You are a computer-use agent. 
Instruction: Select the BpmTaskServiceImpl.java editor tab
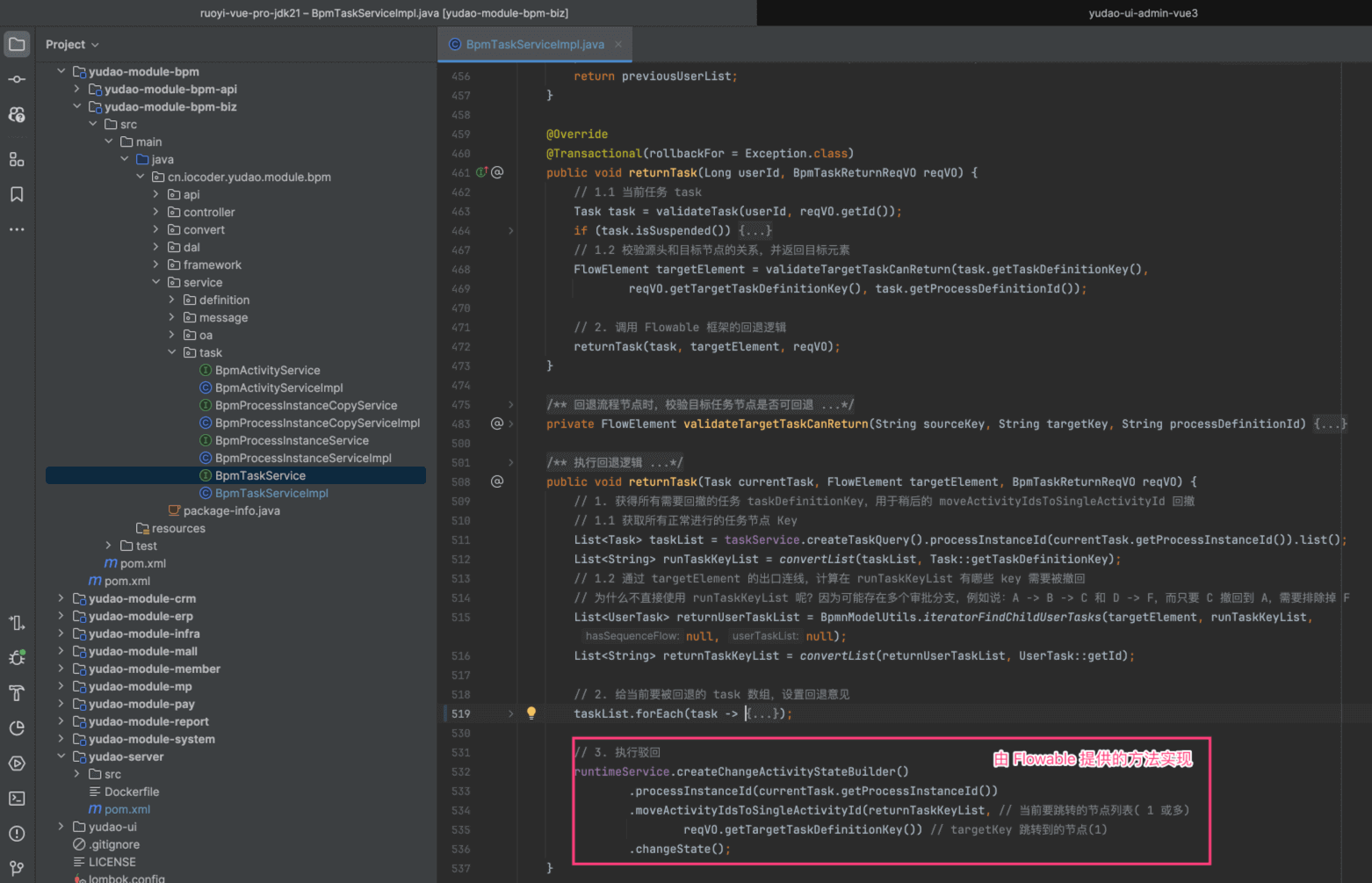pyautogui.click(x=534, y=44)
